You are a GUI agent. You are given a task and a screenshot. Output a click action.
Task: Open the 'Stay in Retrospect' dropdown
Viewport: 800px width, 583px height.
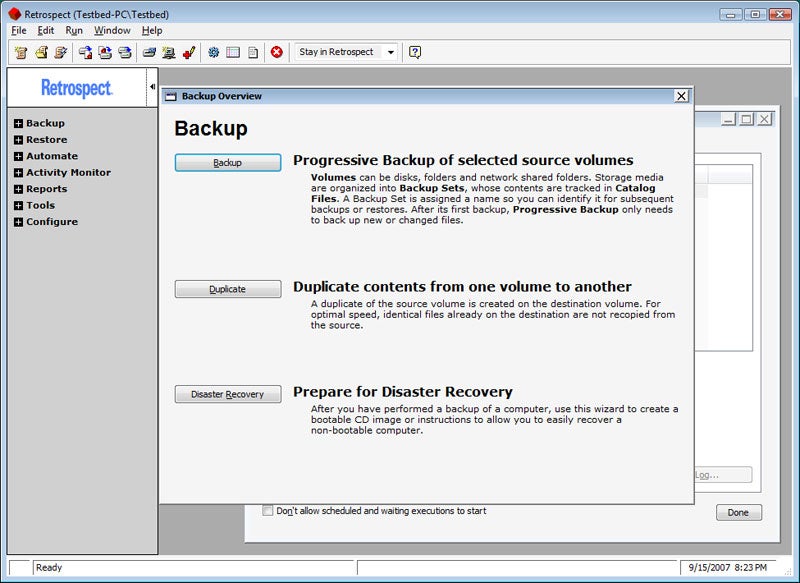pyautogui.click(x=391, y=52)
